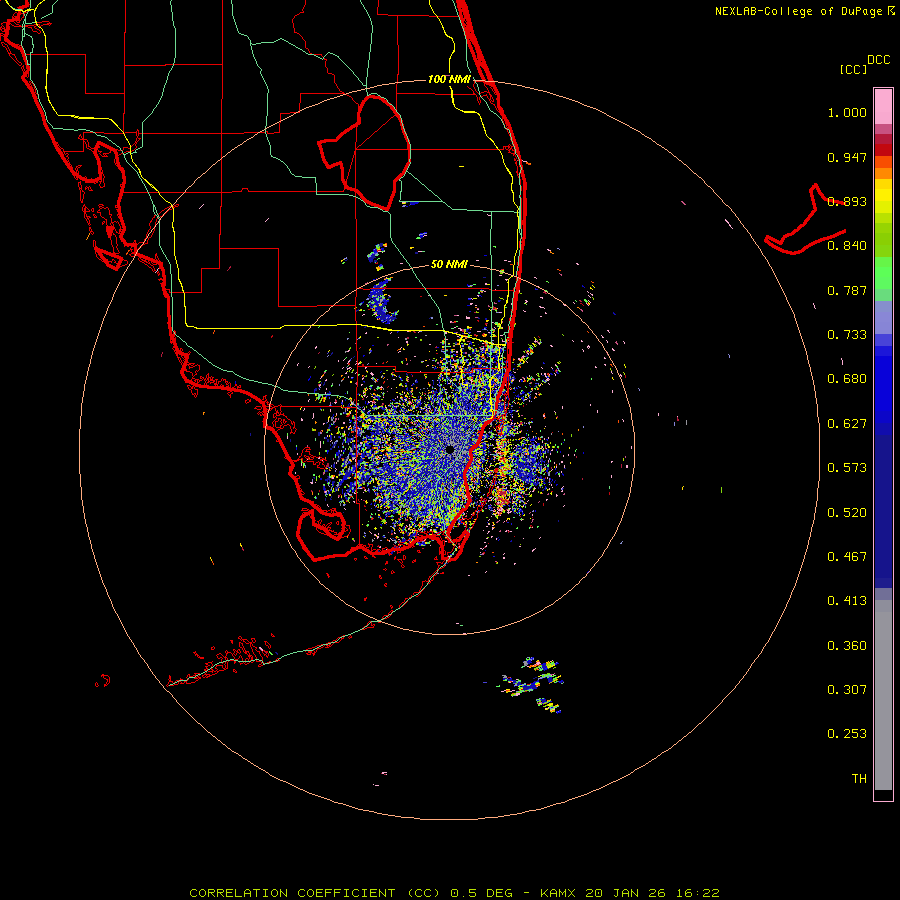
Task: Pick the red swatch on the color bar
Action: click(883, 150)
